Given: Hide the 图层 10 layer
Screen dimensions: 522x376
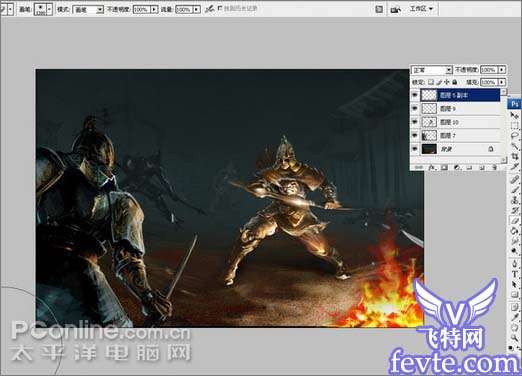Looking at the screenshot, I should [x=415, y=122].
